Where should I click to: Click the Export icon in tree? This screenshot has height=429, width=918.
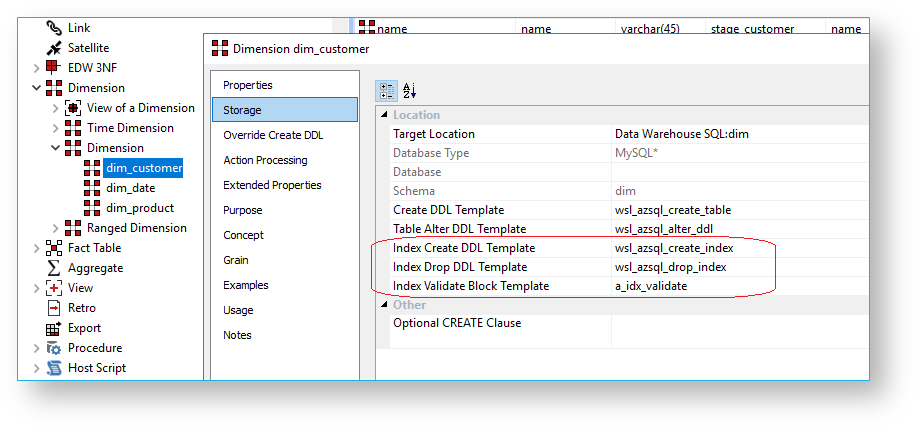pos(54,328)
